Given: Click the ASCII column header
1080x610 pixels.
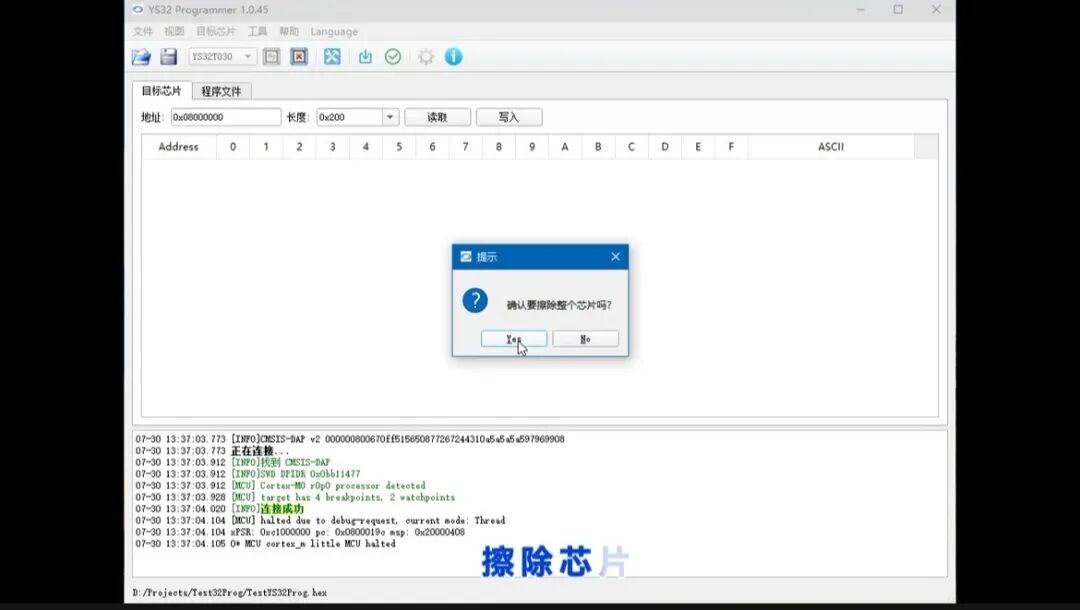Looking at the screenshot, I should coord(831,147).
